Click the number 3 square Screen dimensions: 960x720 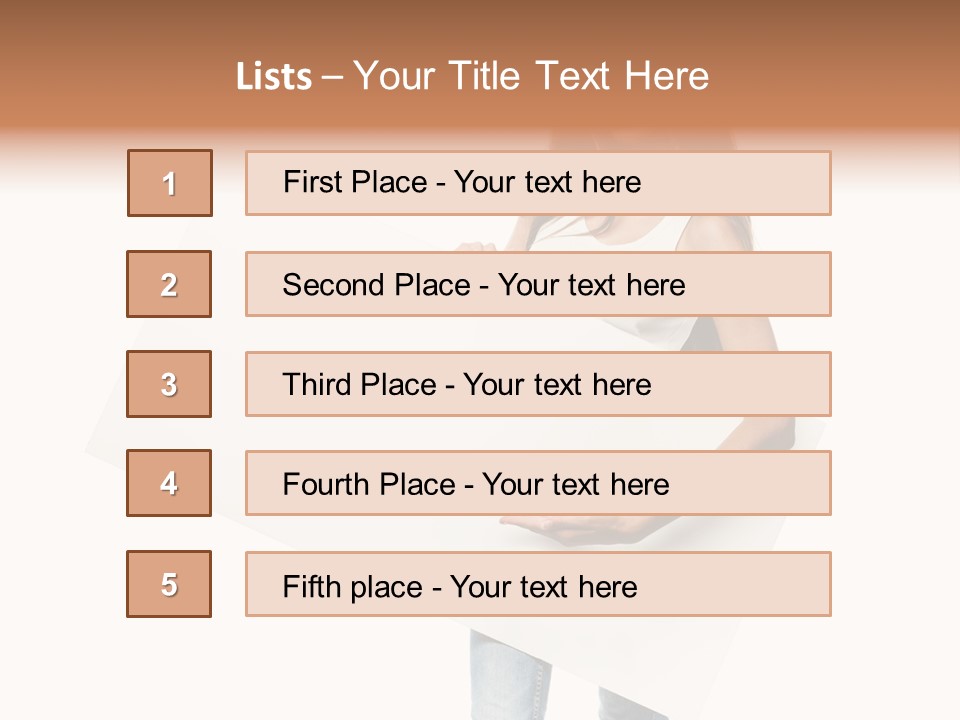169,384
